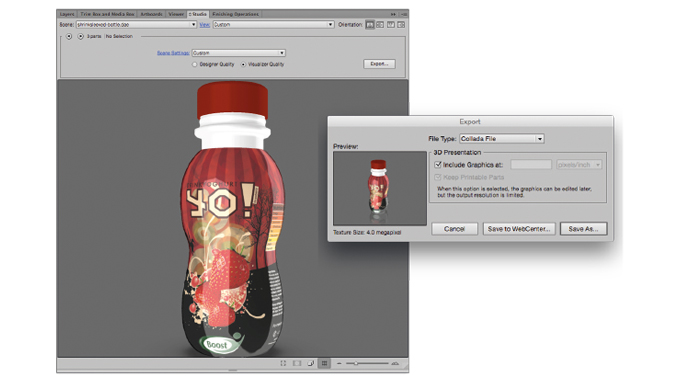Image resolution: width=680 pixels, height=380 pixels.
Task: Click the 'Texture Size: 4.0 megapixel' text
Action: click(367, 233)
